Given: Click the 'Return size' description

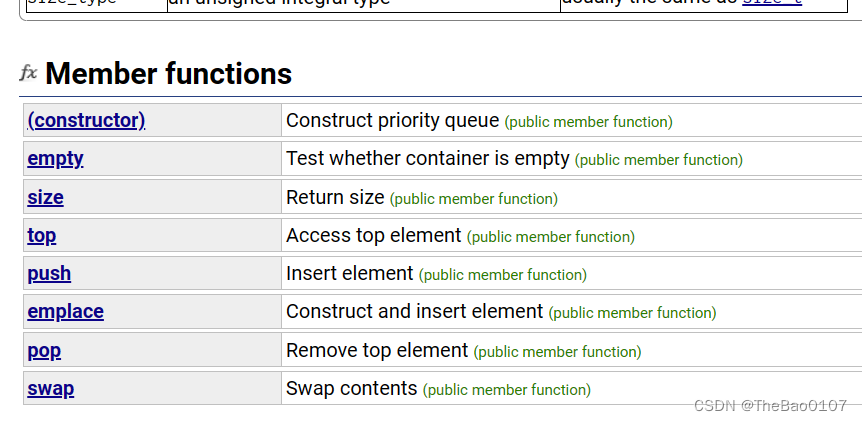Looking at the screenshot, I should coord(335,198).
